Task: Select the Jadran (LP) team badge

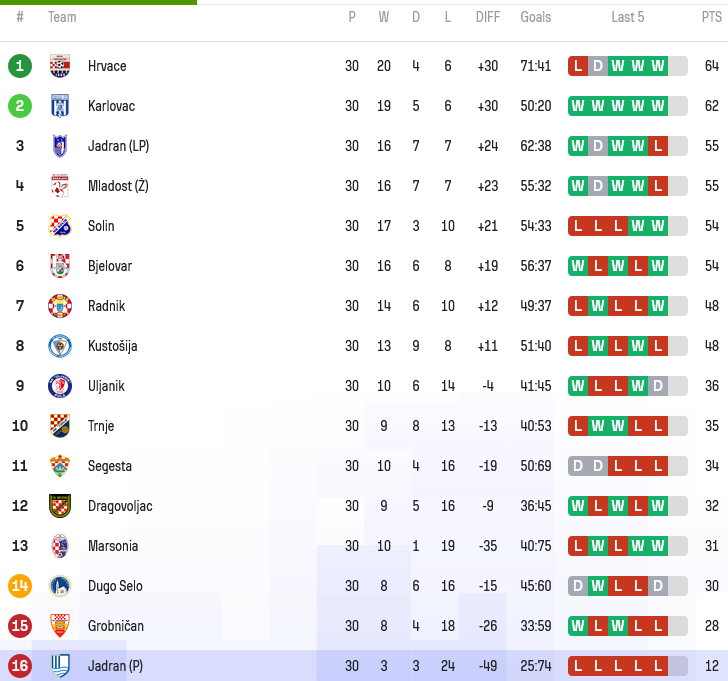Action: click(x=60, y=146)
